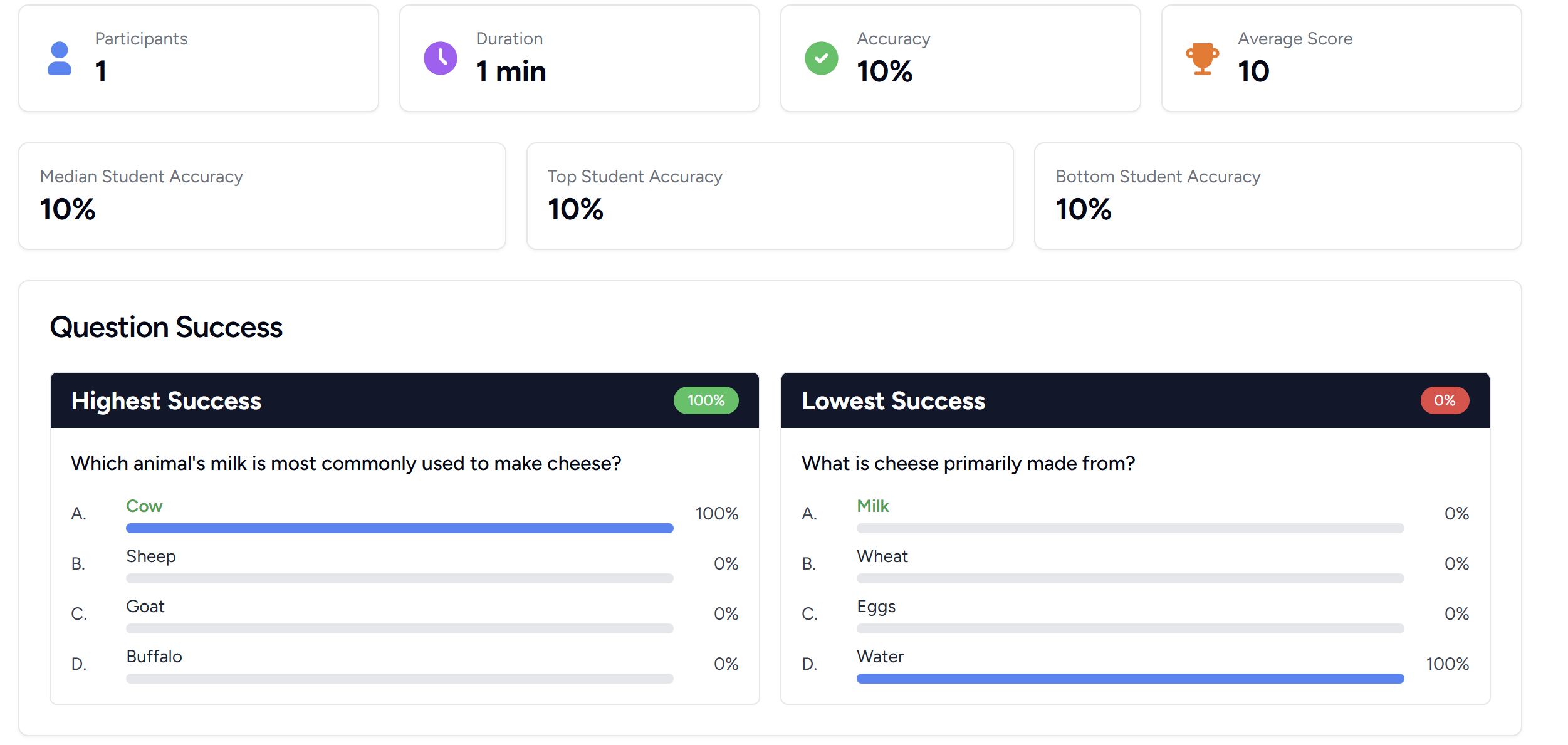Click the 100% value beside Water
This screenshot has width=1568, height=745.
coord(1446,664)
